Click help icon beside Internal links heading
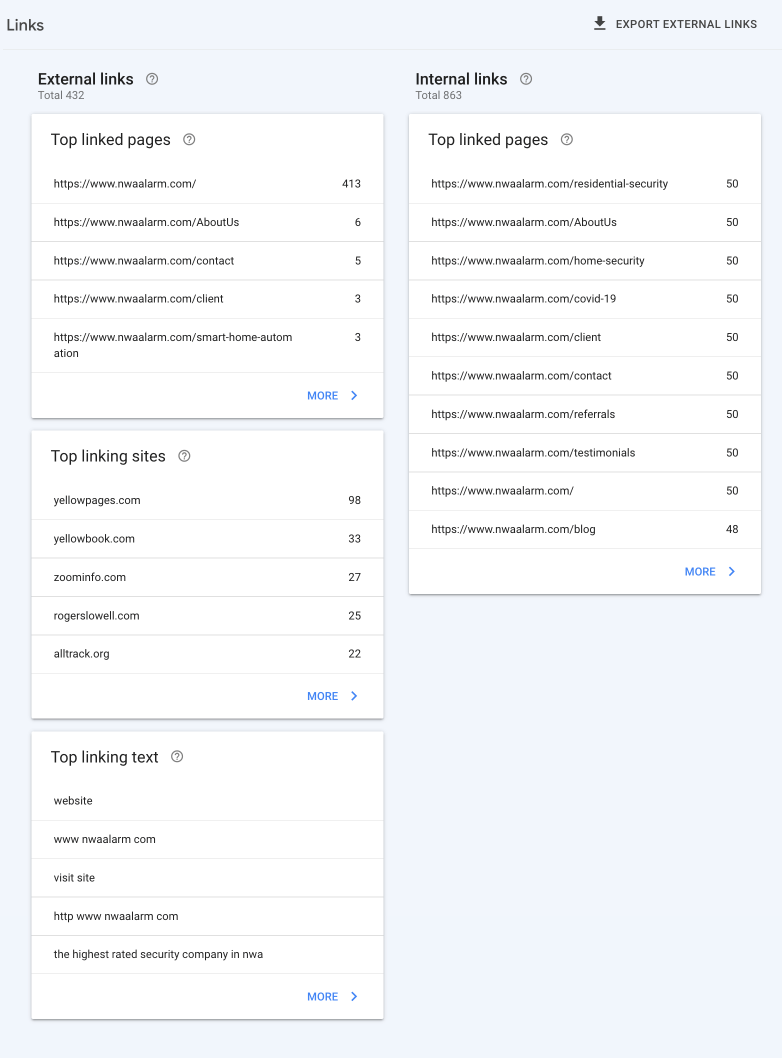This screenshot has width=782, height=1058. coord(526,79)
